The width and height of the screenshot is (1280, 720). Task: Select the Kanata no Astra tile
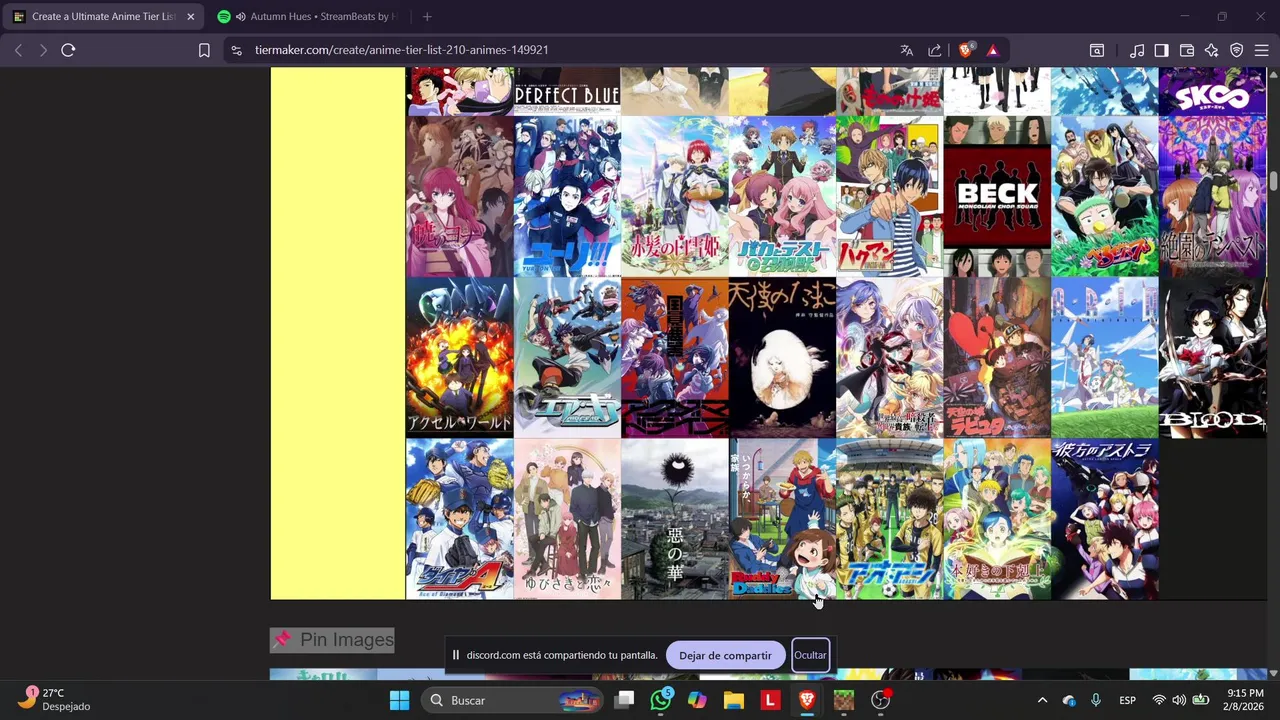click(1105, 519)
